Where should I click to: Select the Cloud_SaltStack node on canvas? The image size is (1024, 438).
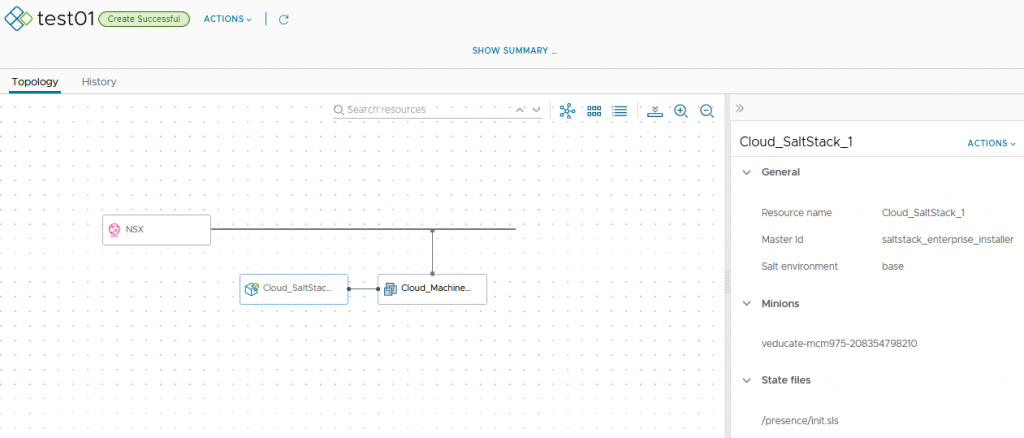(294, 289)
